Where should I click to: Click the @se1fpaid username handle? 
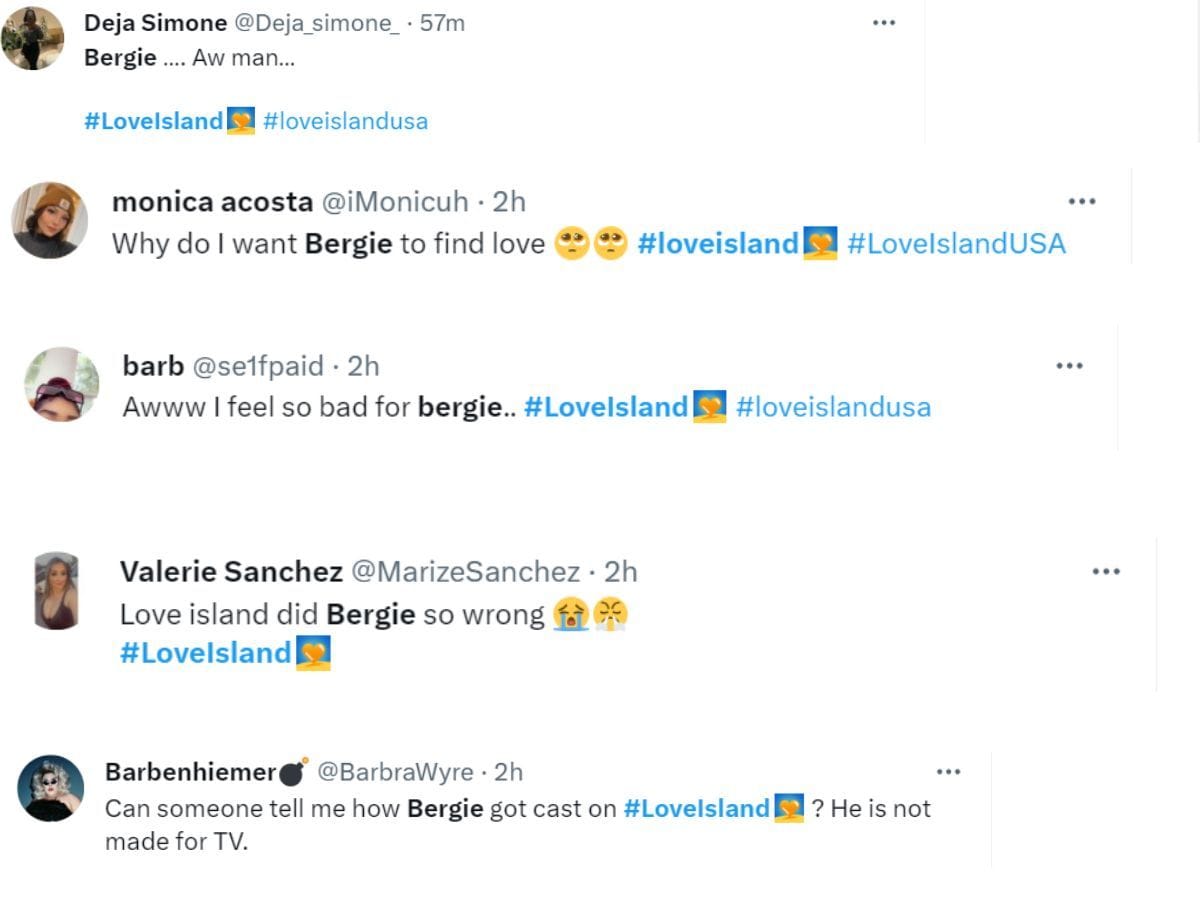point(259,366)
